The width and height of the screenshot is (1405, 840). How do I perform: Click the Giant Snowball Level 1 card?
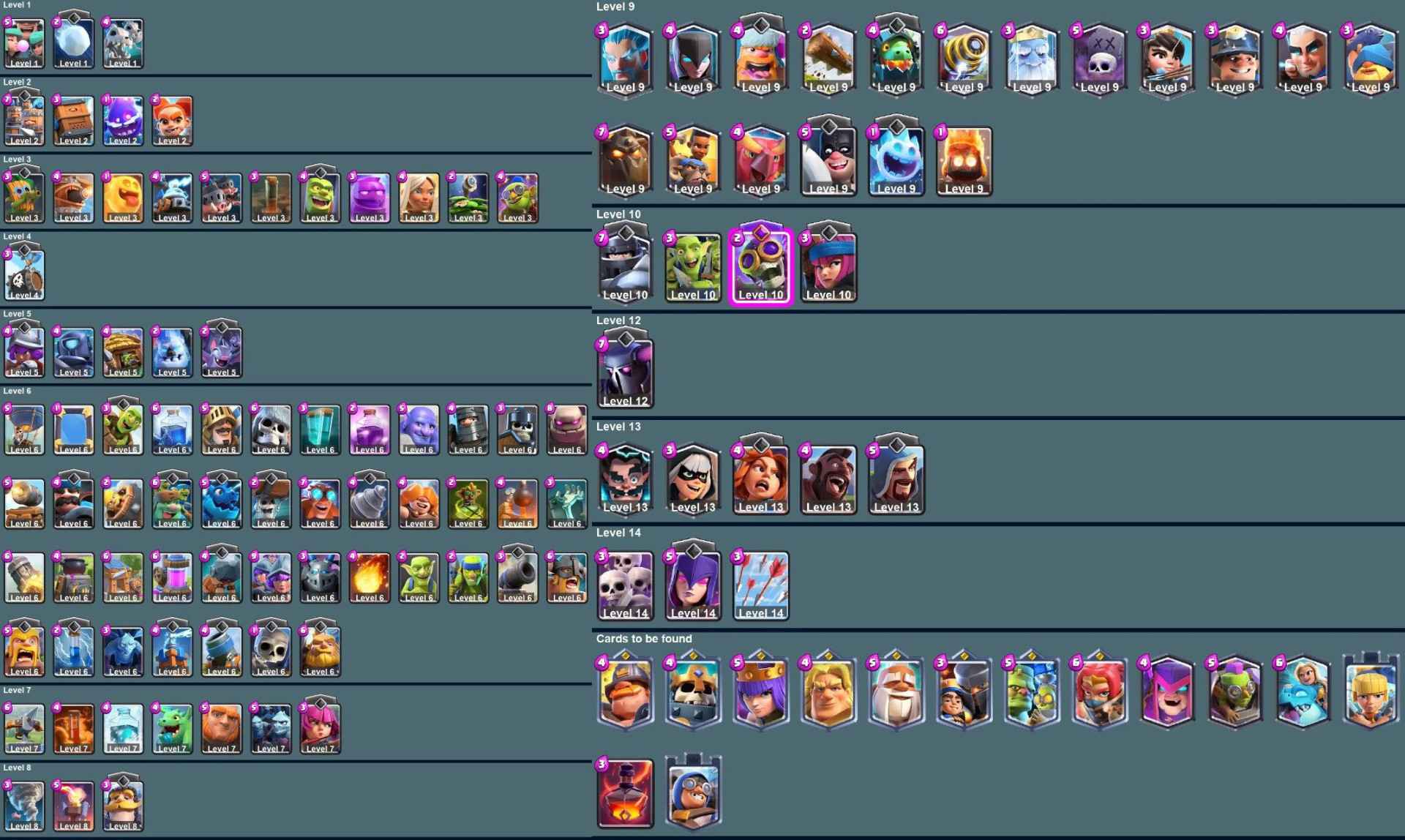click(73, 44)
